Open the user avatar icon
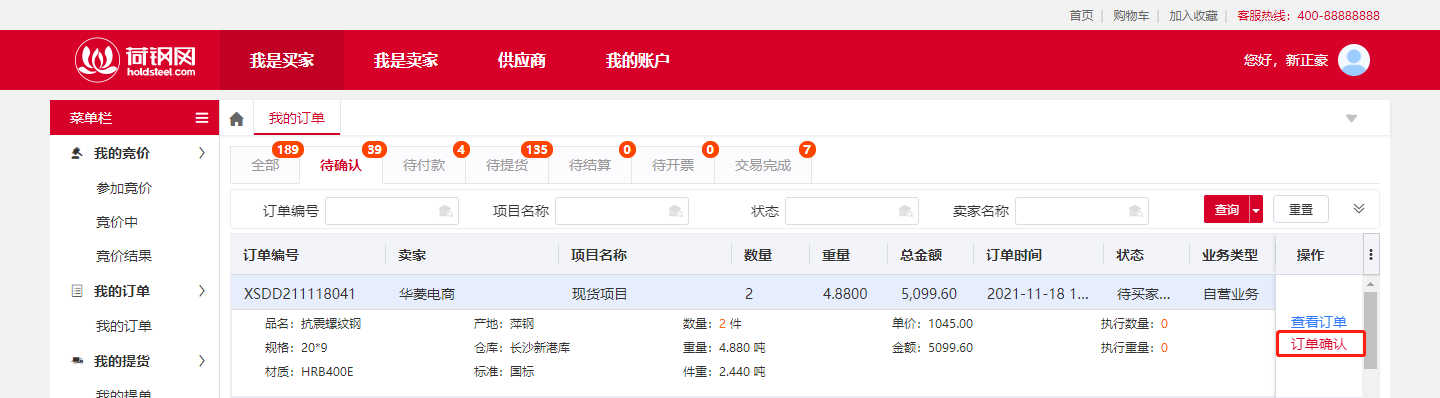This screenshot has height=398, width=1440. [x=1354, y=60]
